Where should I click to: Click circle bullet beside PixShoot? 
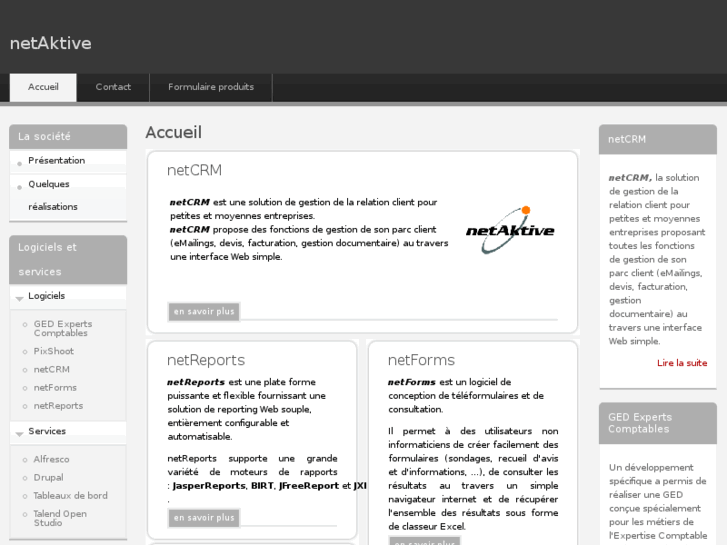click(25, 352)
